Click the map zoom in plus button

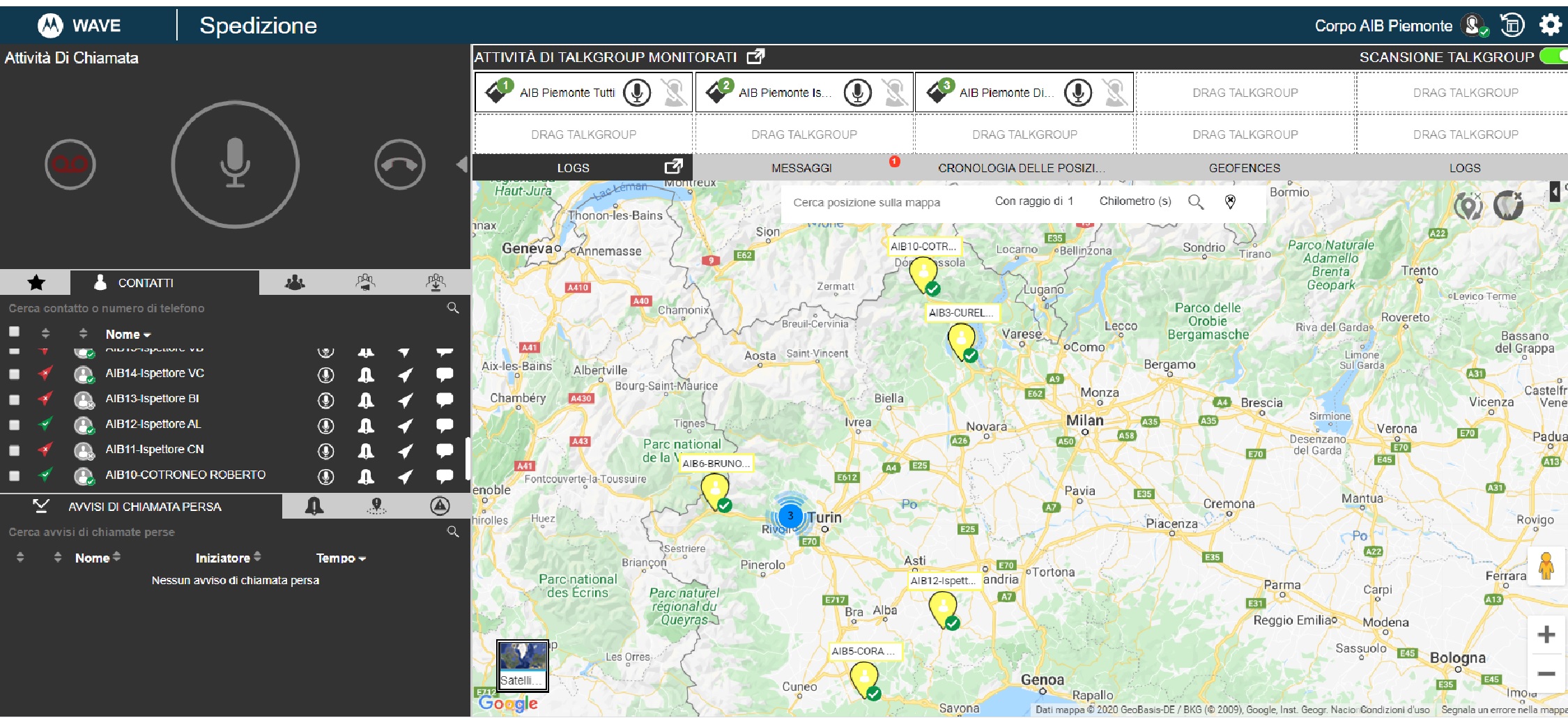point(1546,634)
